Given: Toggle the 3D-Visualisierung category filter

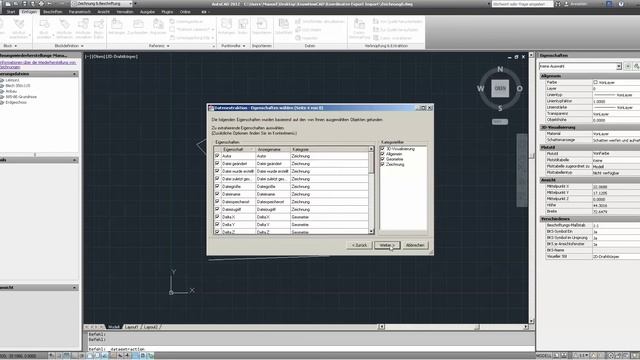Looking at the screenshot, I should (382, 149).
